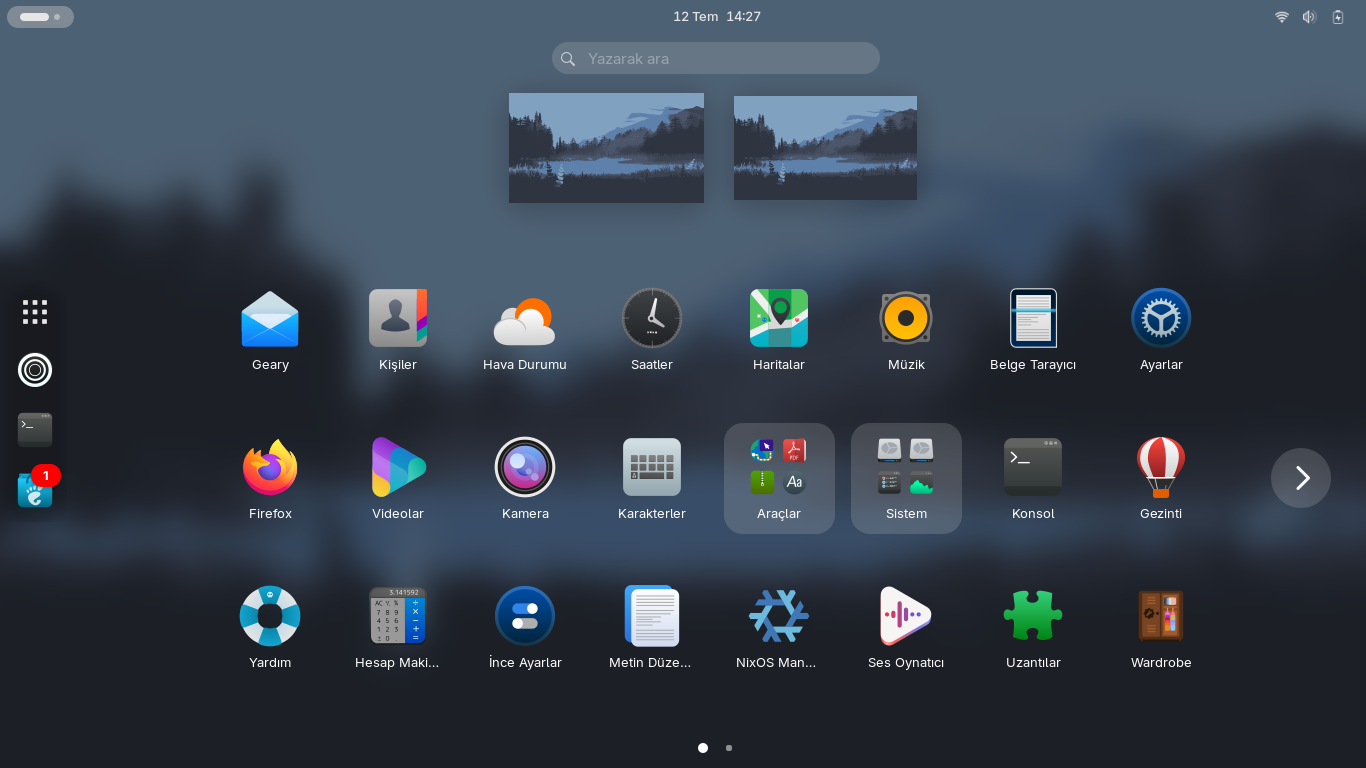The height and width of the screenshot is (768, 1366).
Task: Select first app grid page dot
Action: (x=703, y=748)
